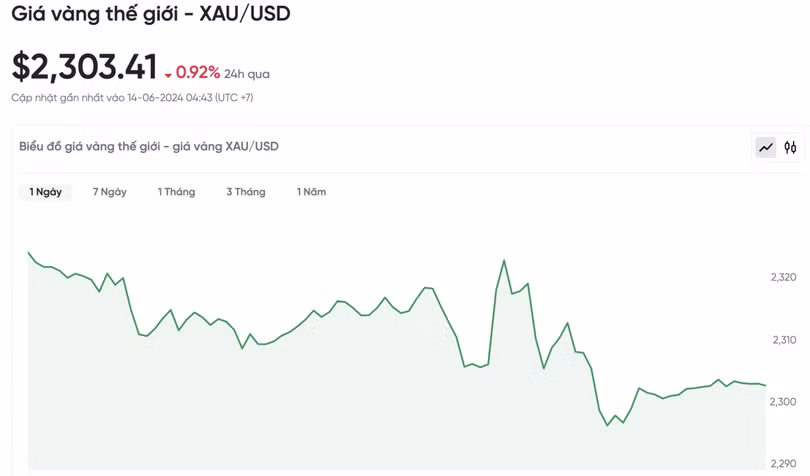810x476 pixels.
Task: Click the 'Biểu đồ giá vàng thế giới' chart title
Action: click(149, 147)
